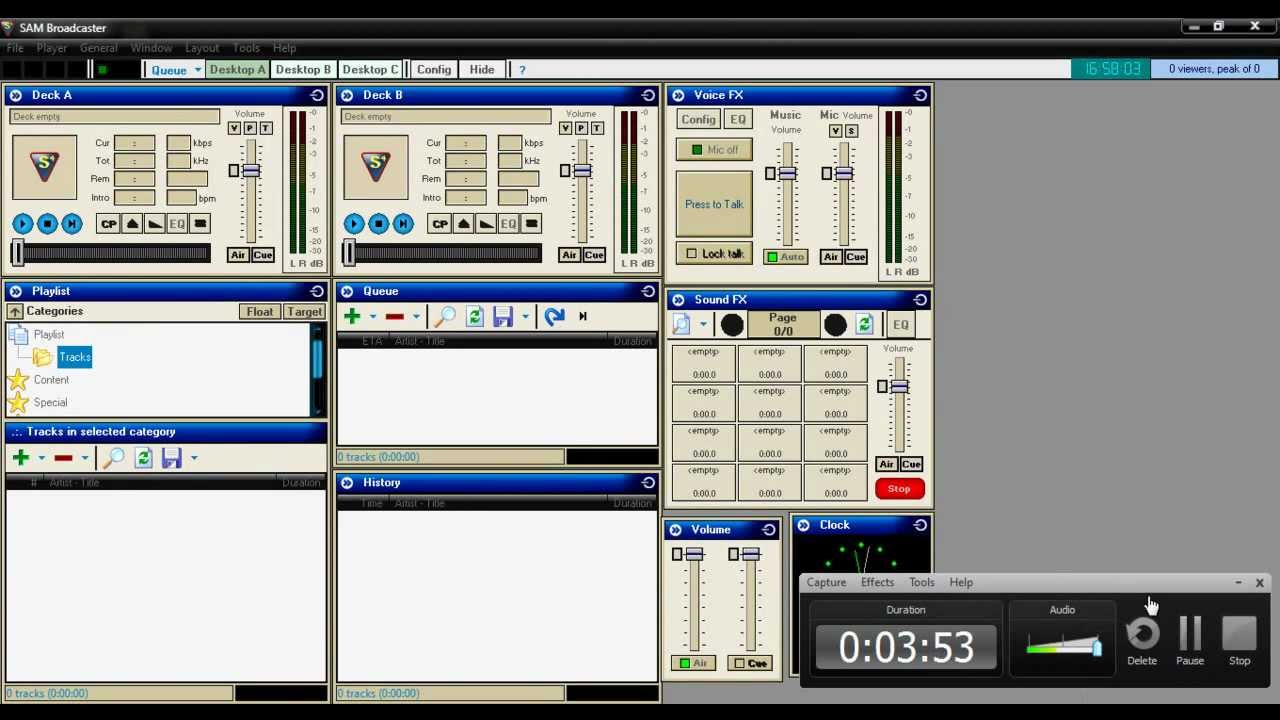Refresh the tracks in selected category

pyautogui.click(x=143, y=458)
